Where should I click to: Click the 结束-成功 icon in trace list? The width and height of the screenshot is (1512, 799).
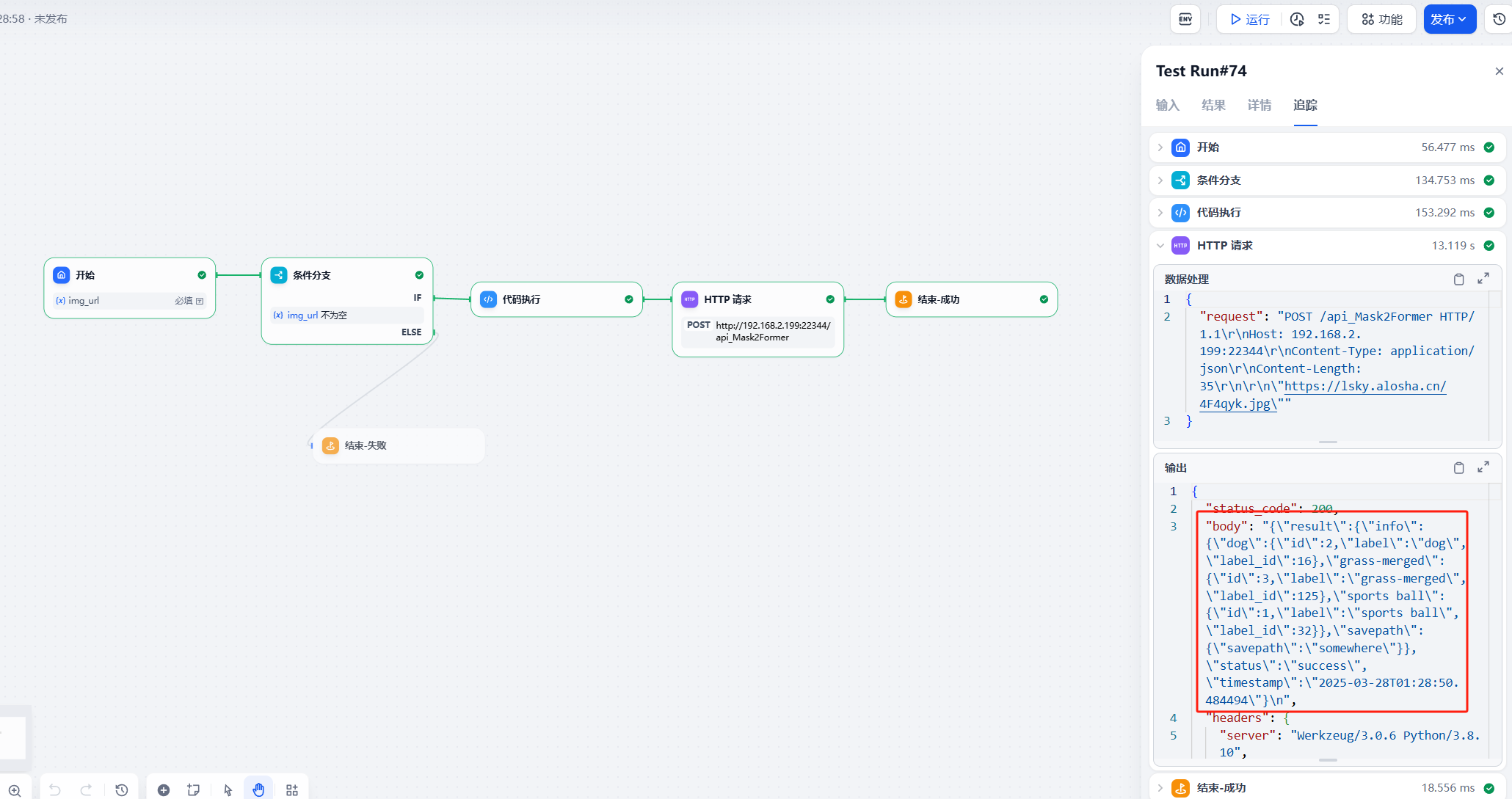(x=1180, y=788)
